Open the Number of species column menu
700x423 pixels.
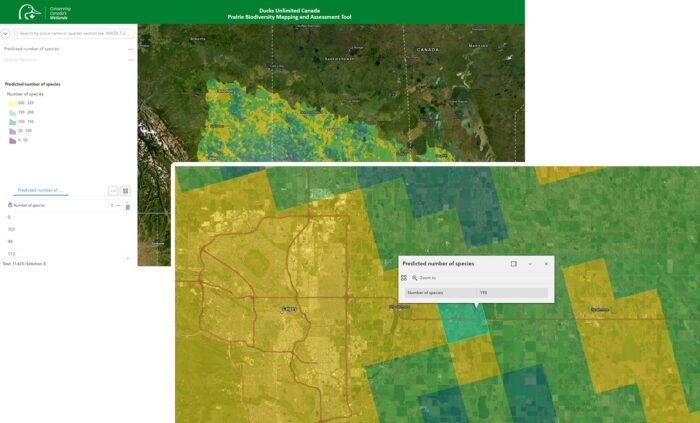click(118, 205)
